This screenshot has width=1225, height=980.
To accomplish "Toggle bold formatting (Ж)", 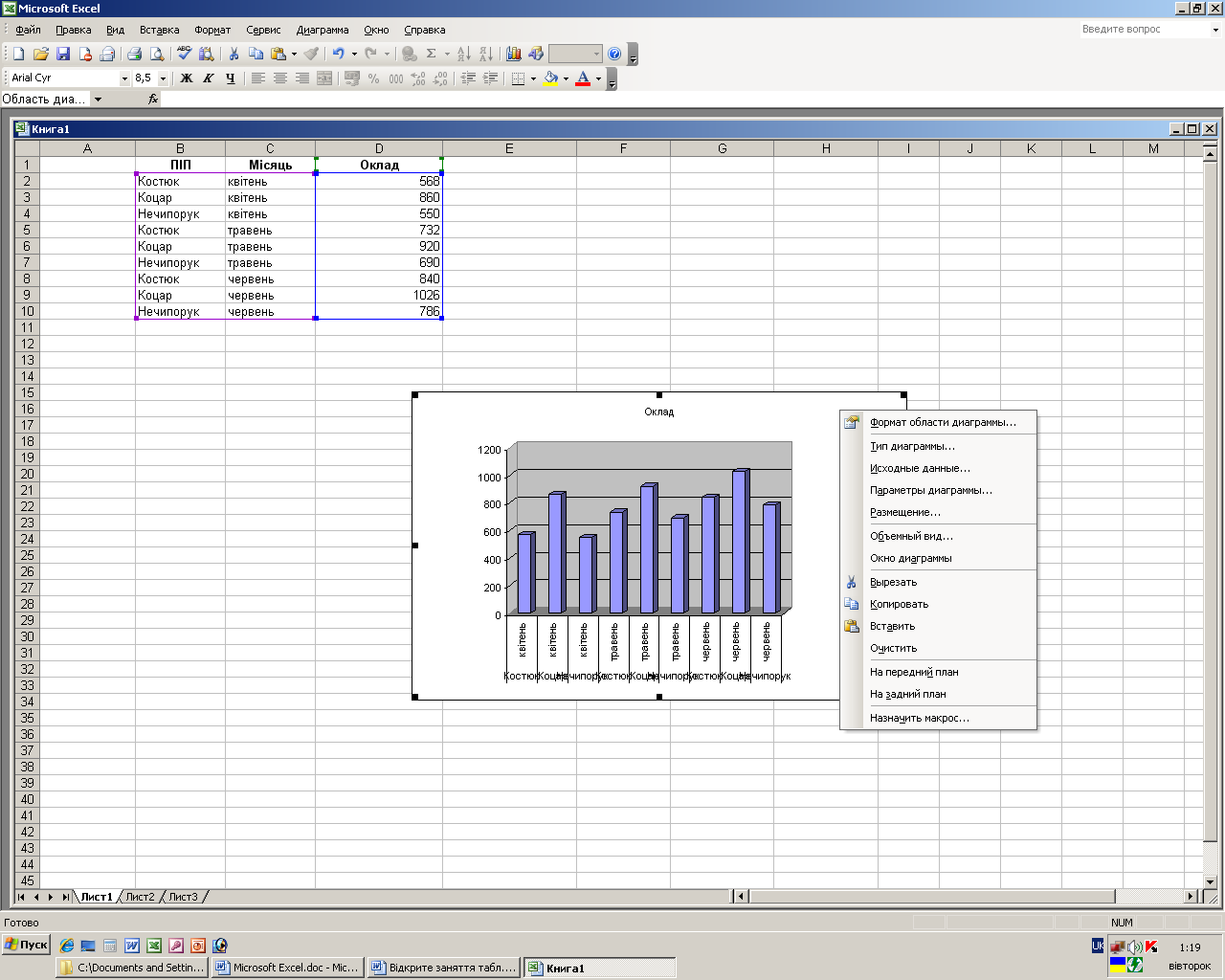I will pos(187,78).
